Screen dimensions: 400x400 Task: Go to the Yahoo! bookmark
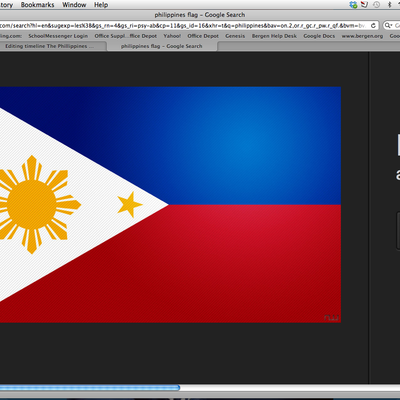point(172,36)
